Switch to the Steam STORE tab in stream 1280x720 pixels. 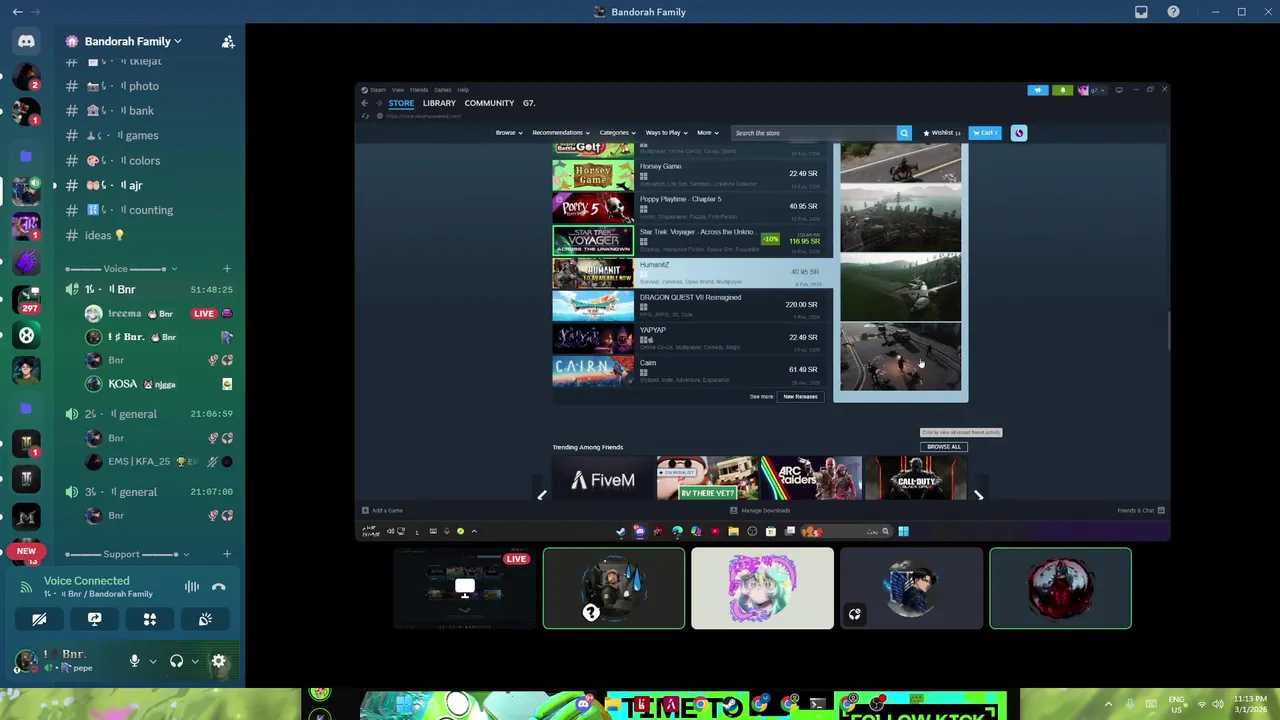tap(401, 103)
